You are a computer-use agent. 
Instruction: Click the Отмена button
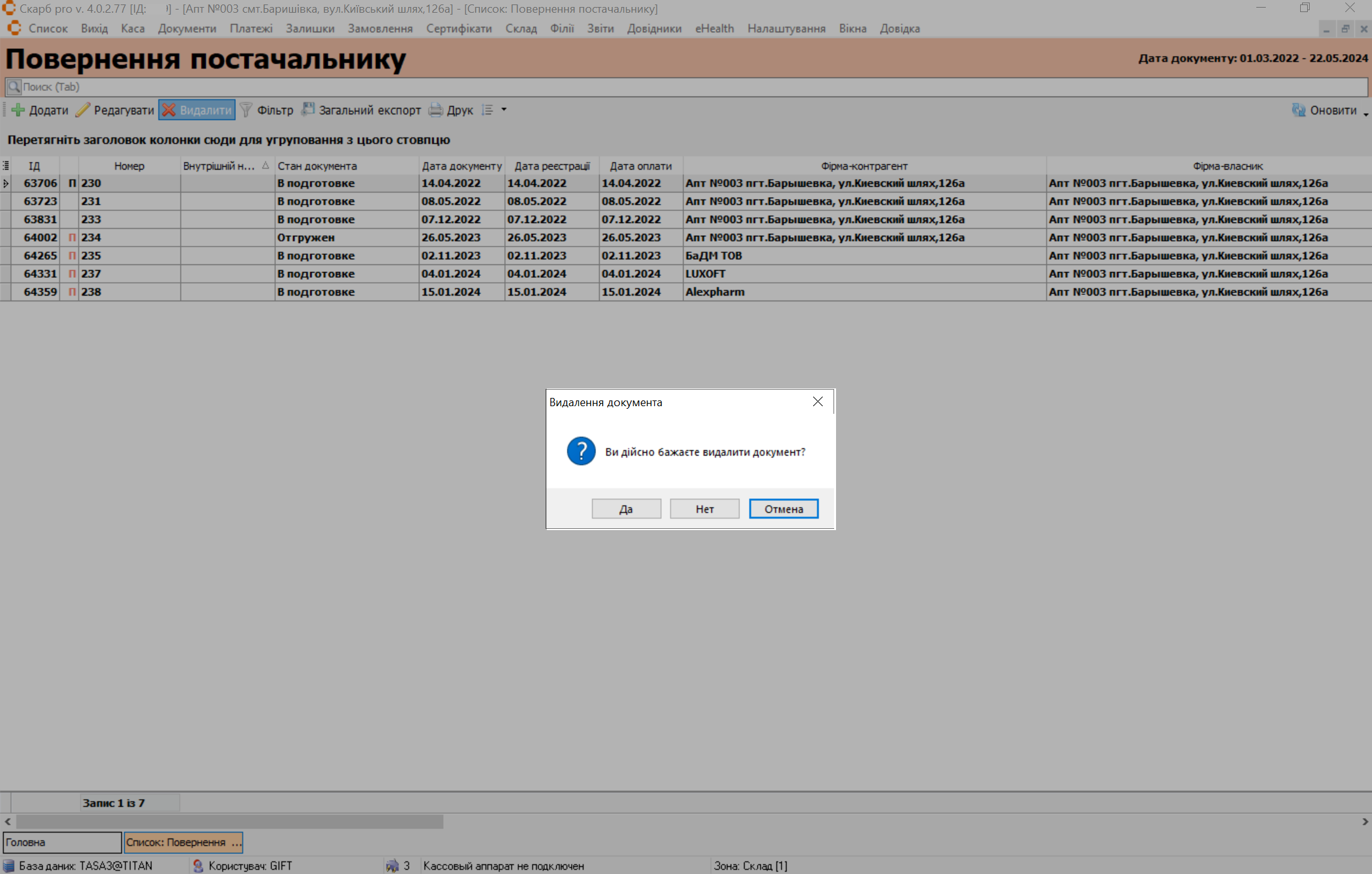783,509
